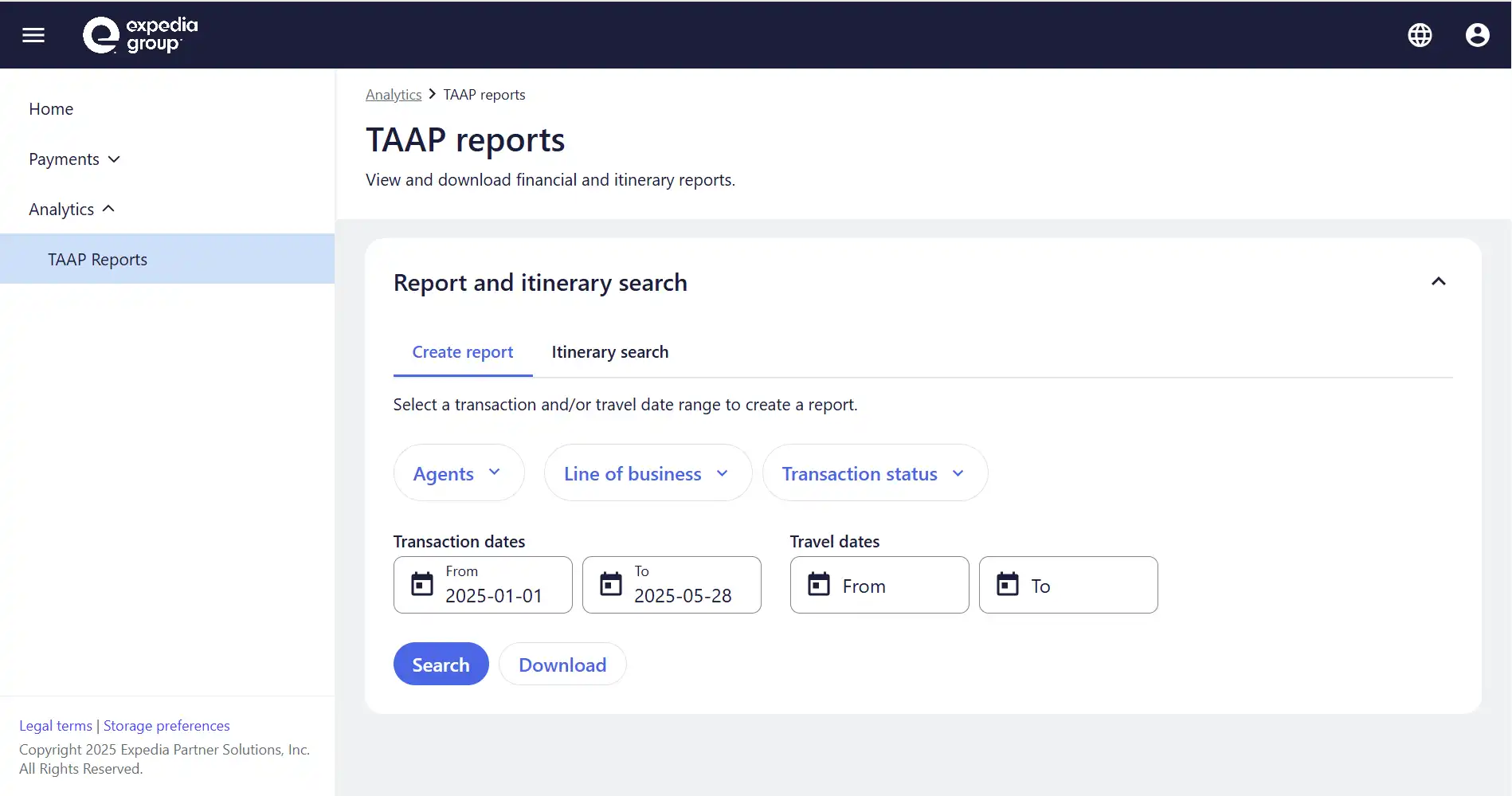1512x796 pixels.
Task: Open the Storage preferences link
Action: [166, 726]
